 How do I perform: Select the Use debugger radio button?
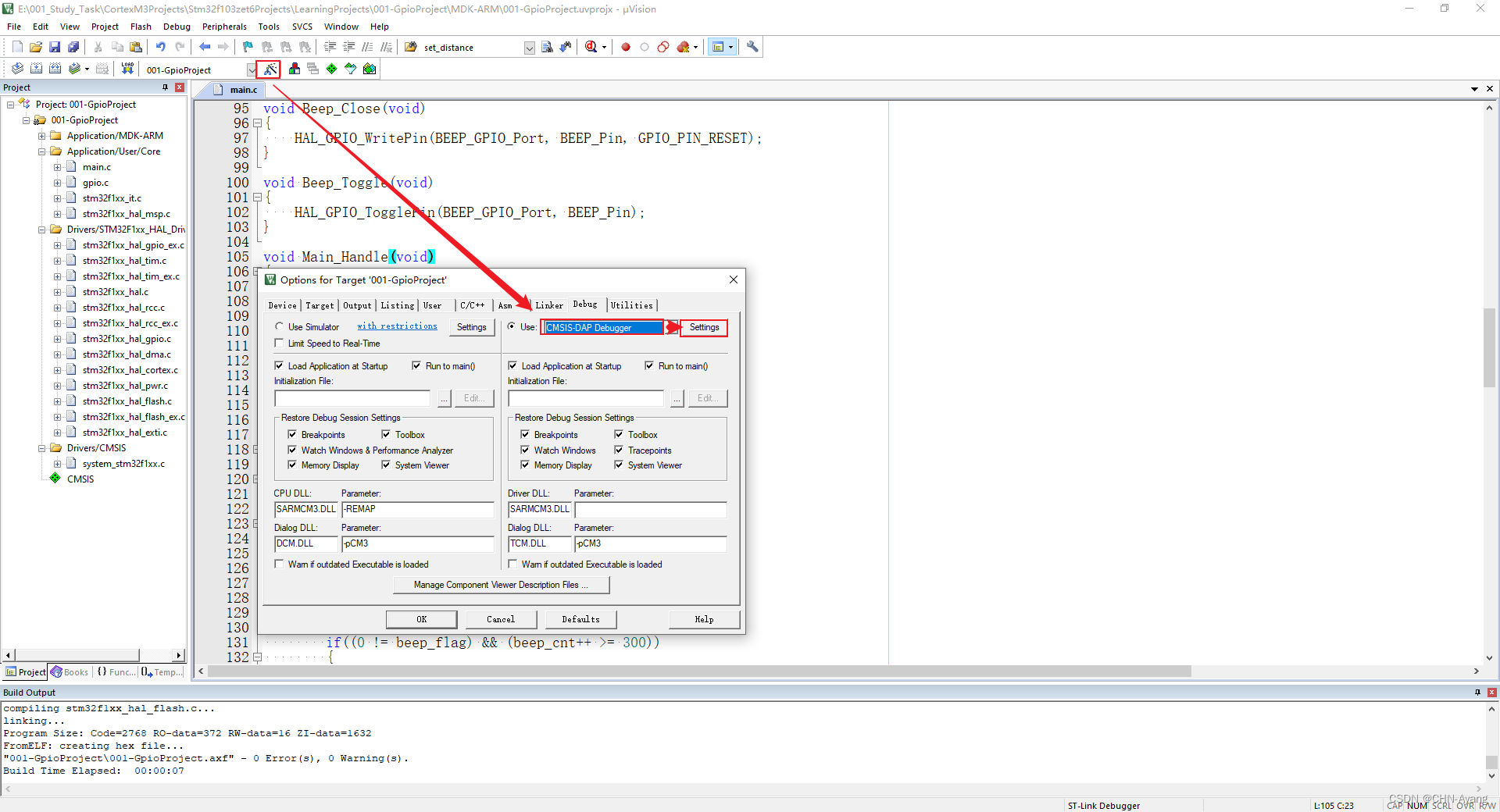click(x=512, y=326)
